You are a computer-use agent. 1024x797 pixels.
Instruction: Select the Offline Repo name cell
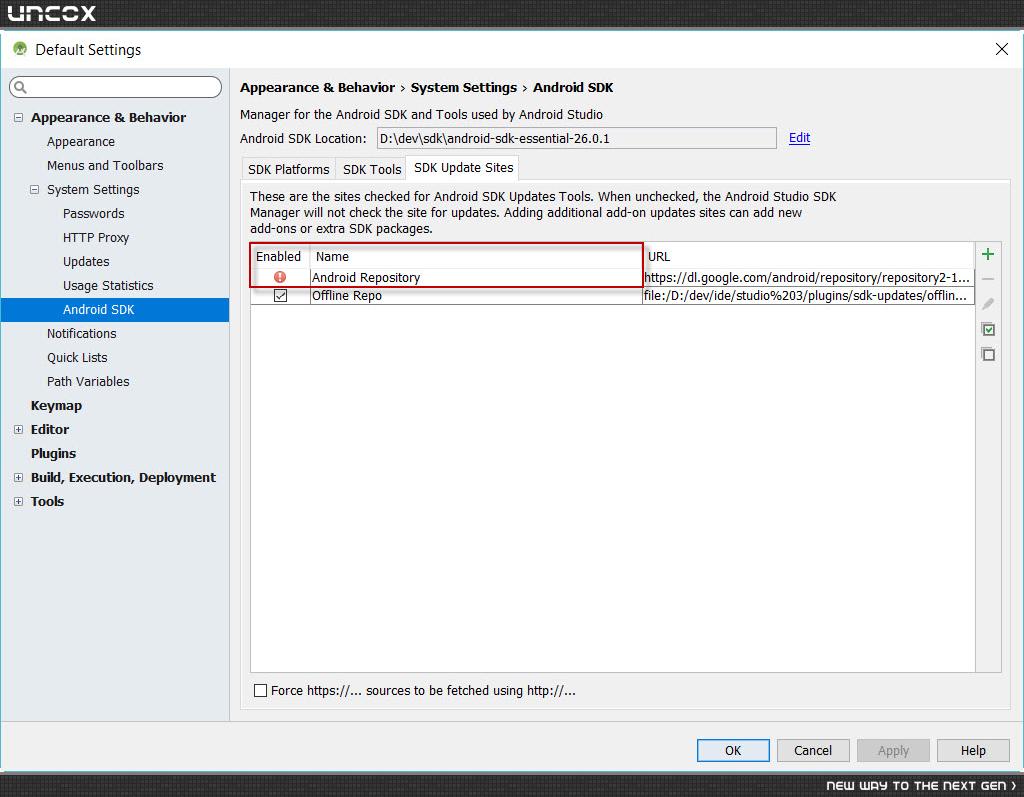tap(476, 296)
